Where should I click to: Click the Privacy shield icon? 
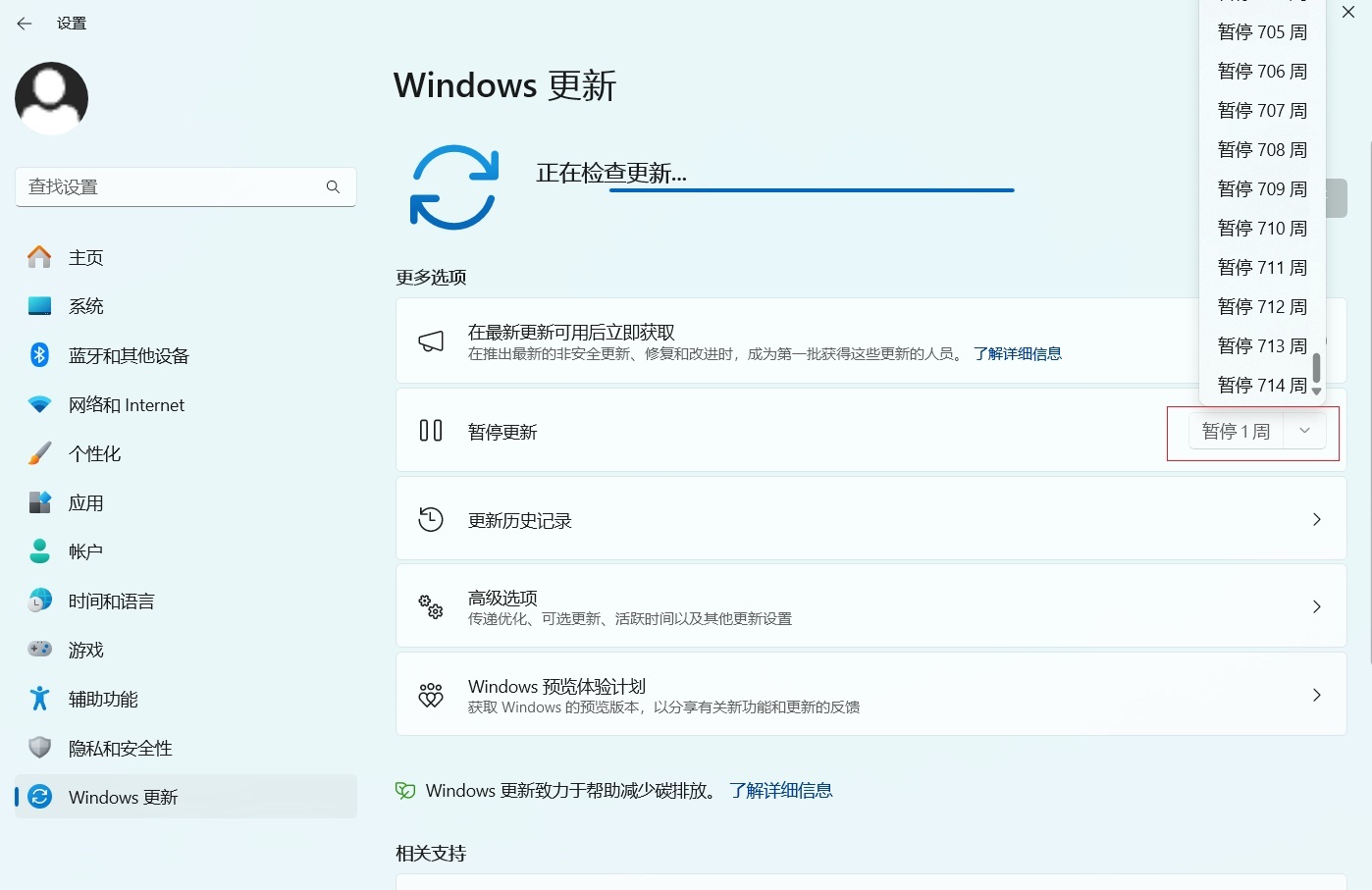click(39, 748)
